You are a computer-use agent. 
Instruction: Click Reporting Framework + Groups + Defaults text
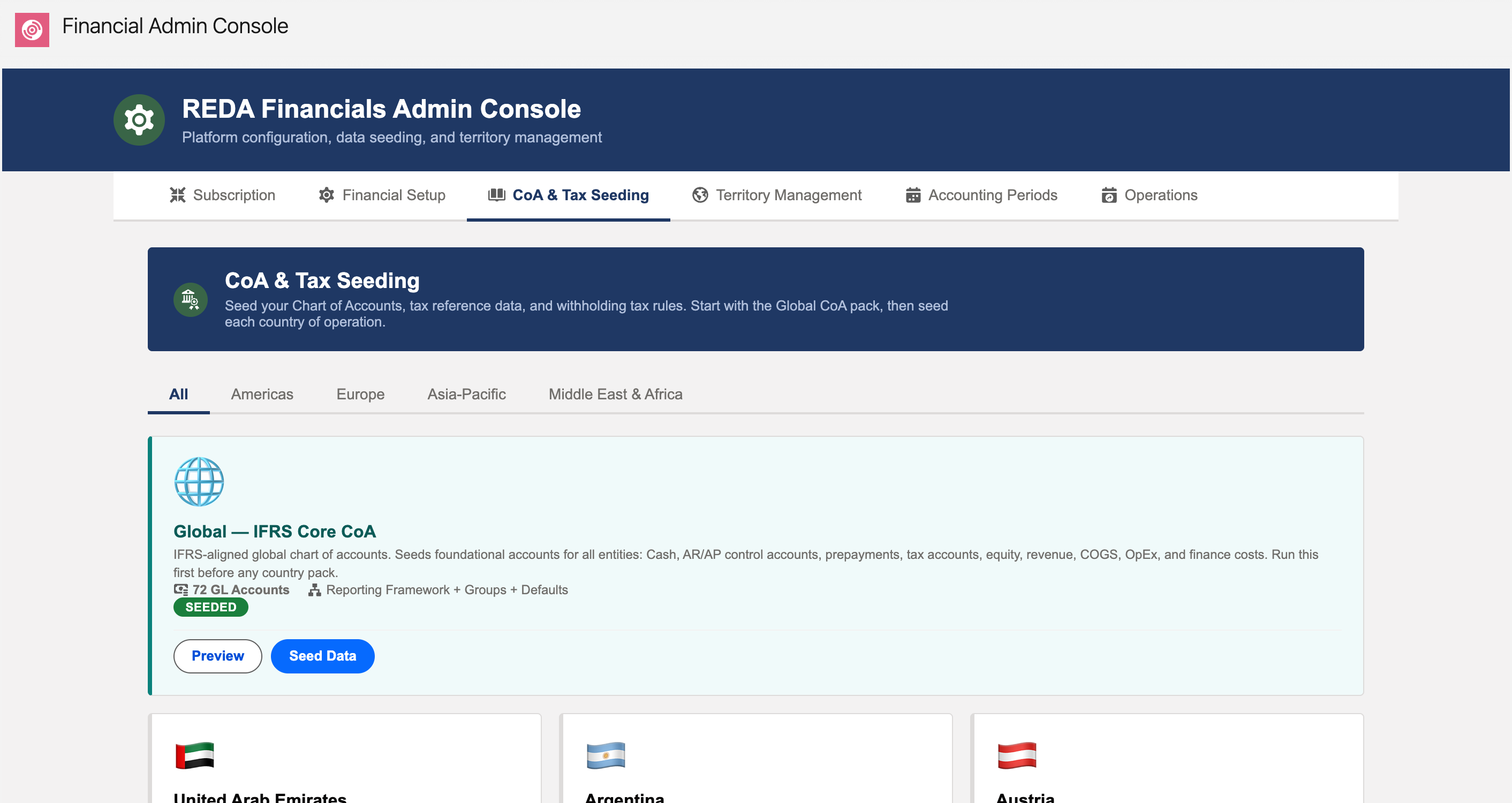447,590
